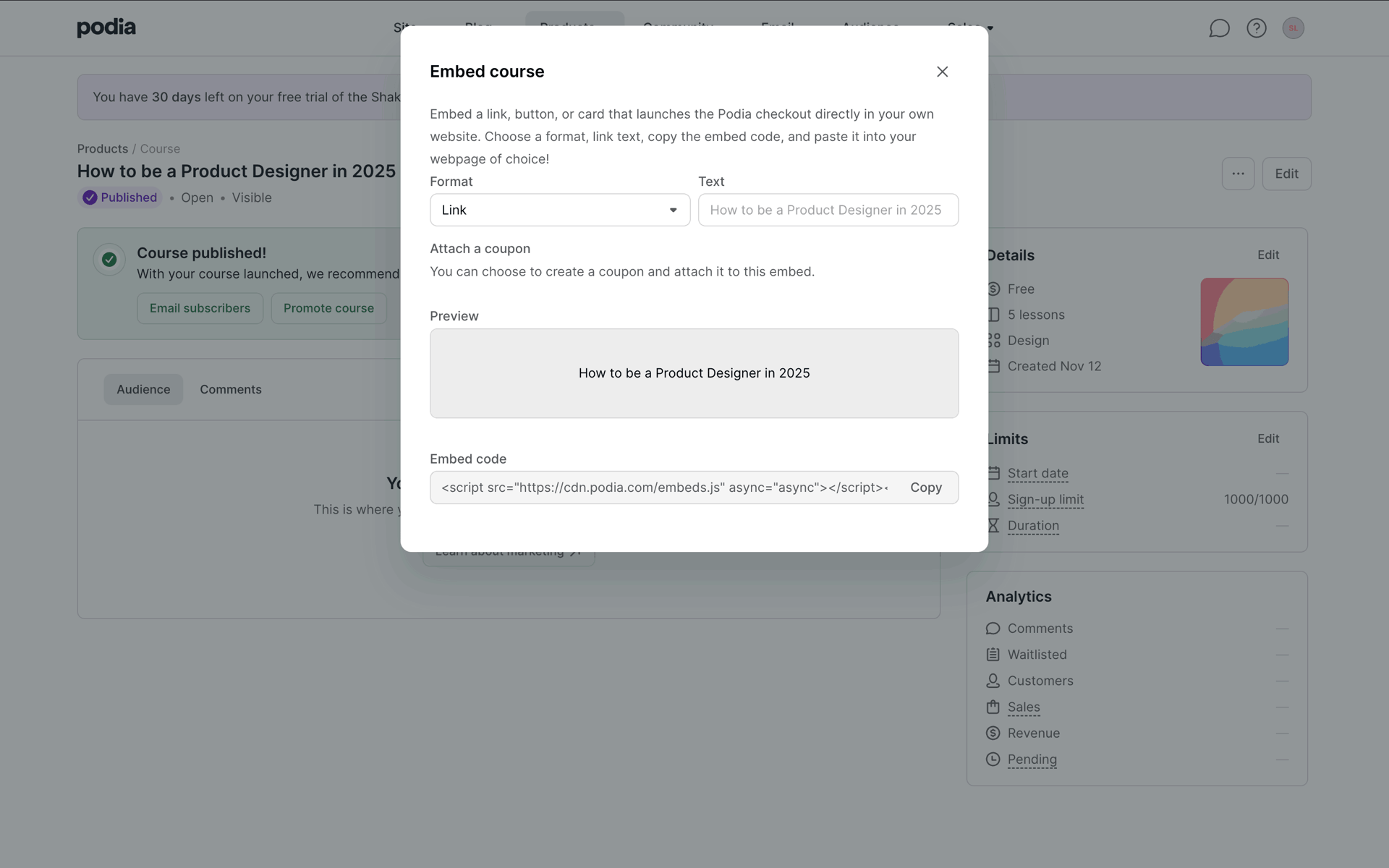
Task: Click the Customers person icon
Action: pyautogui.click(x=993, y=681)
